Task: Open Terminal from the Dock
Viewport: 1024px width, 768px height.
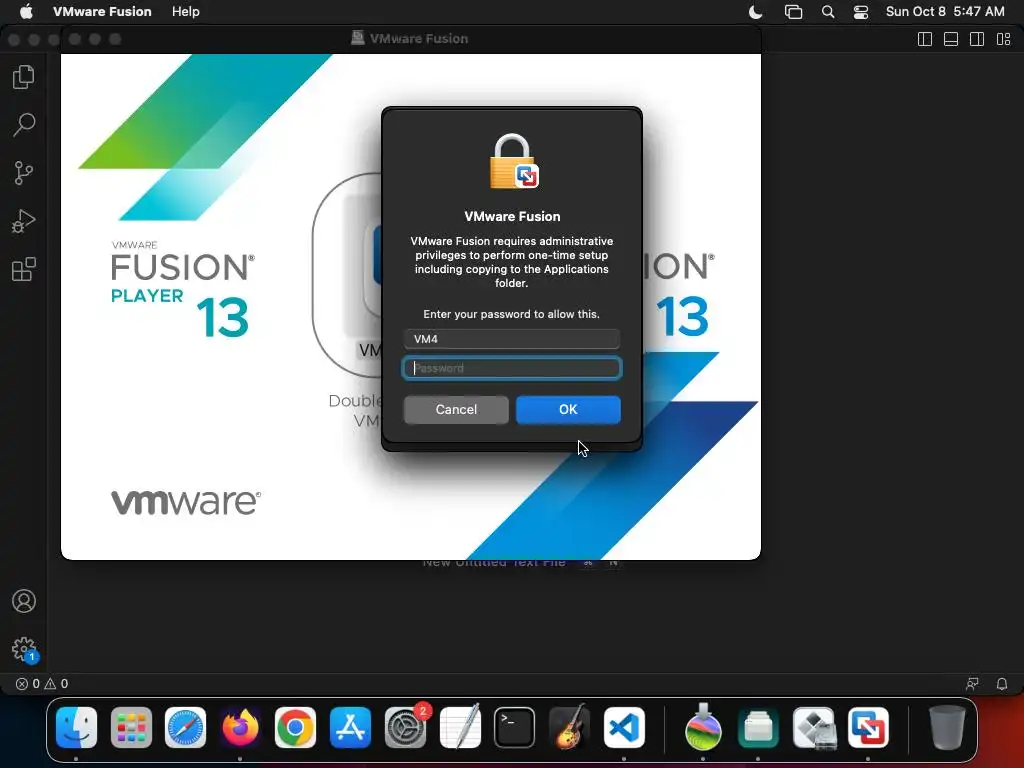Action: (x=515, y=727)
